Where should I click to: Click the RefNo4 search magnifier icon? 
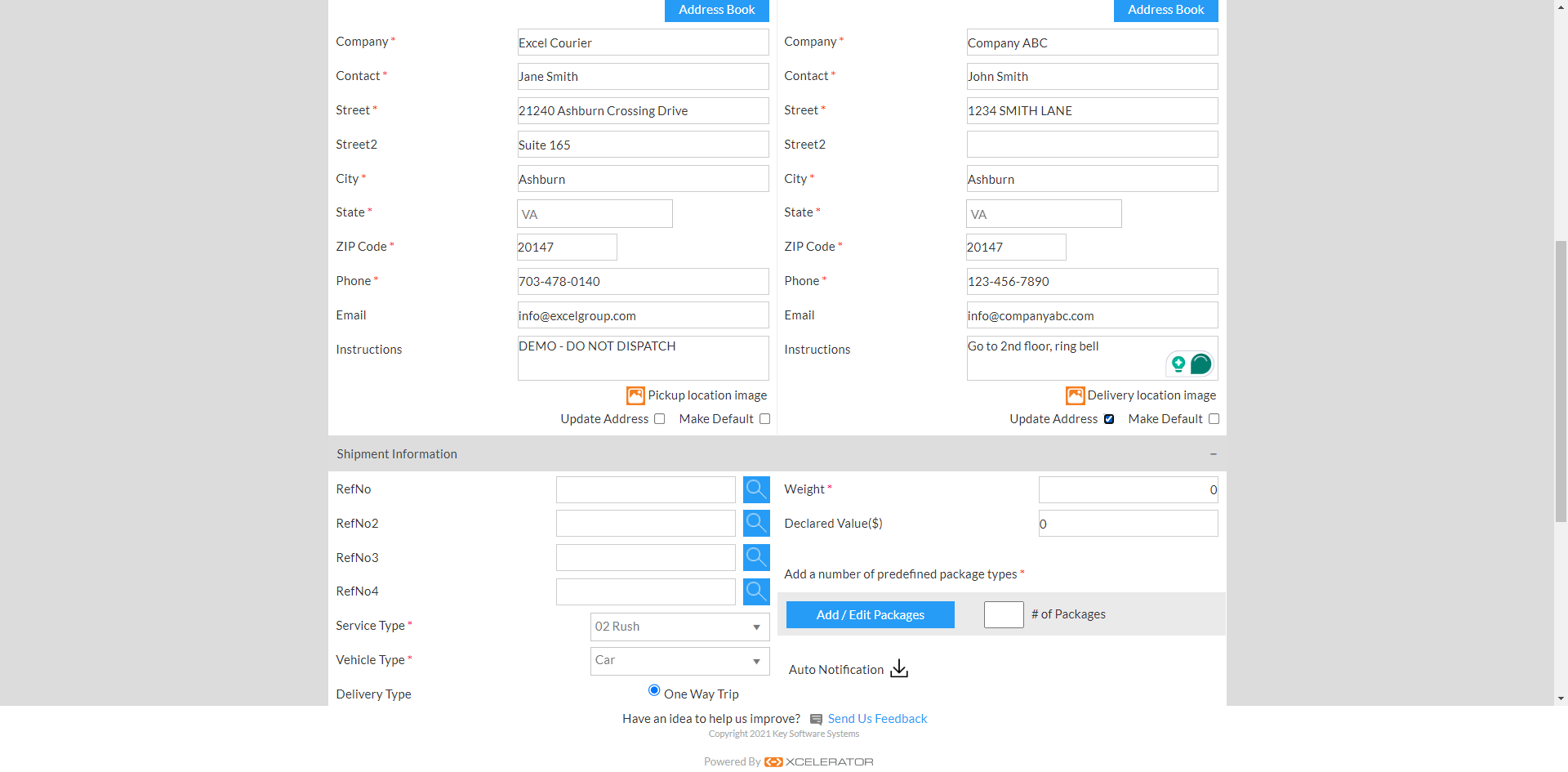756,591
